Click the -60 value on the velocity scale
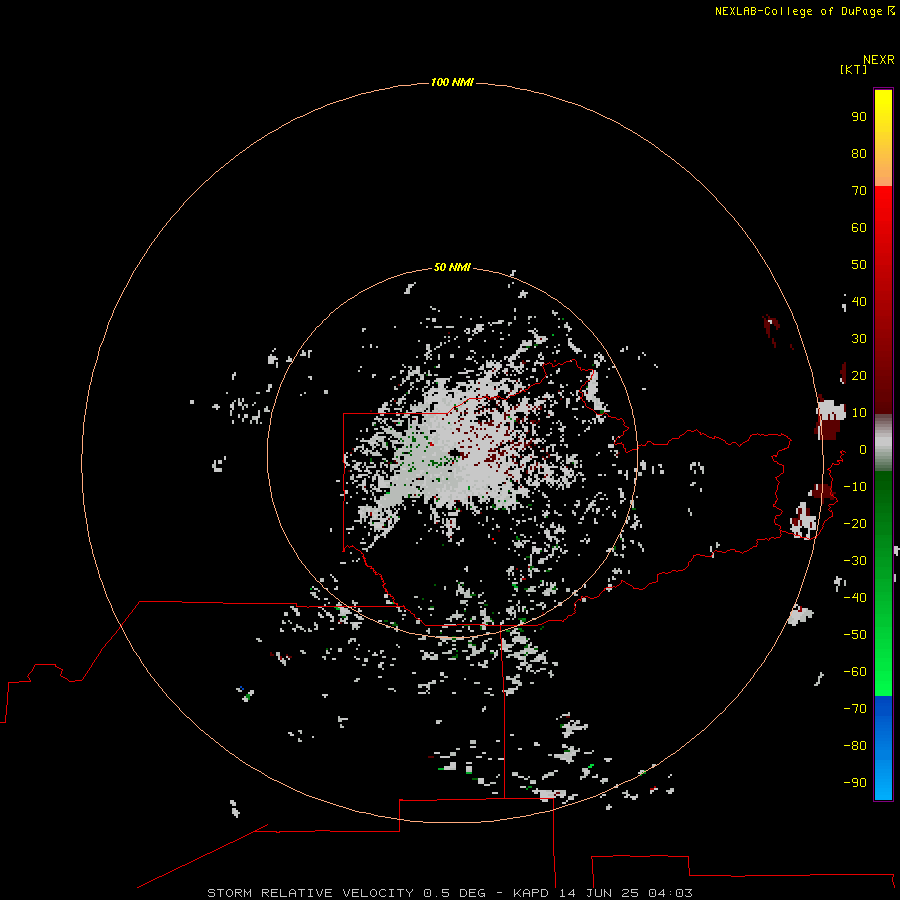900x900 pixels. (x=855, y=672)
